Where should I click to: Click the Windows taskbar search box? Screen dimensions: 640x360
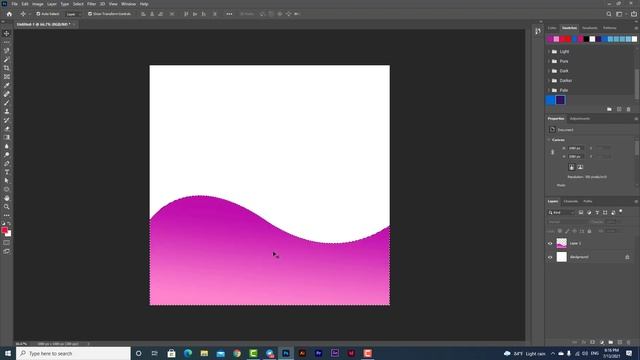[73, 353]
